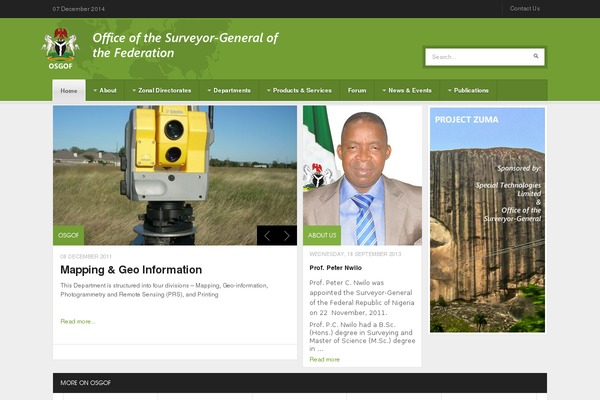The width and height of the screenshot is (600, 400).
Task: Click the 08 DECEMBER 2011 article date
Action: [x=86, y=256]
